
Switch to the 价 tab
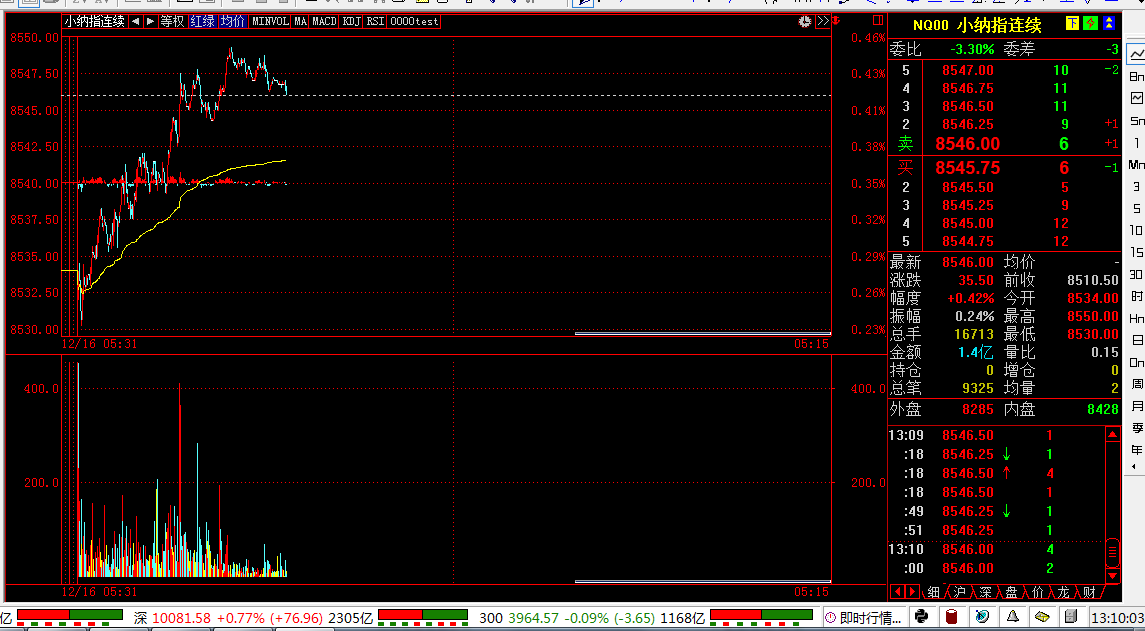[1038, 592]
